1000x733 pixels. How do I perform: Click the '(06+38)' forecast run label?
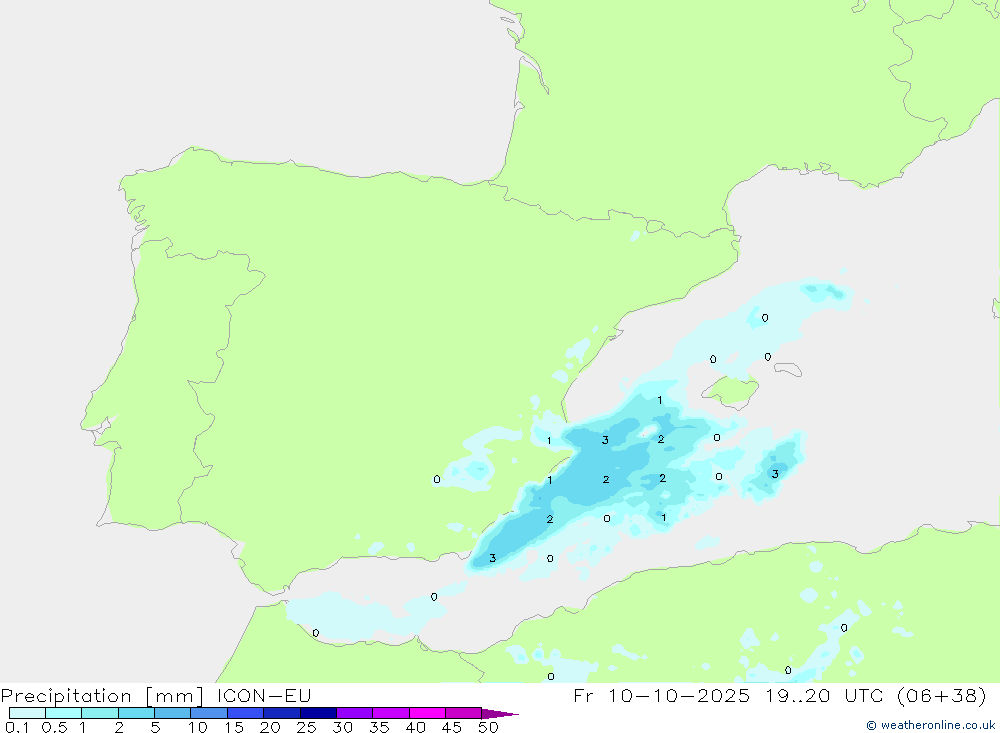coord(942,695)
